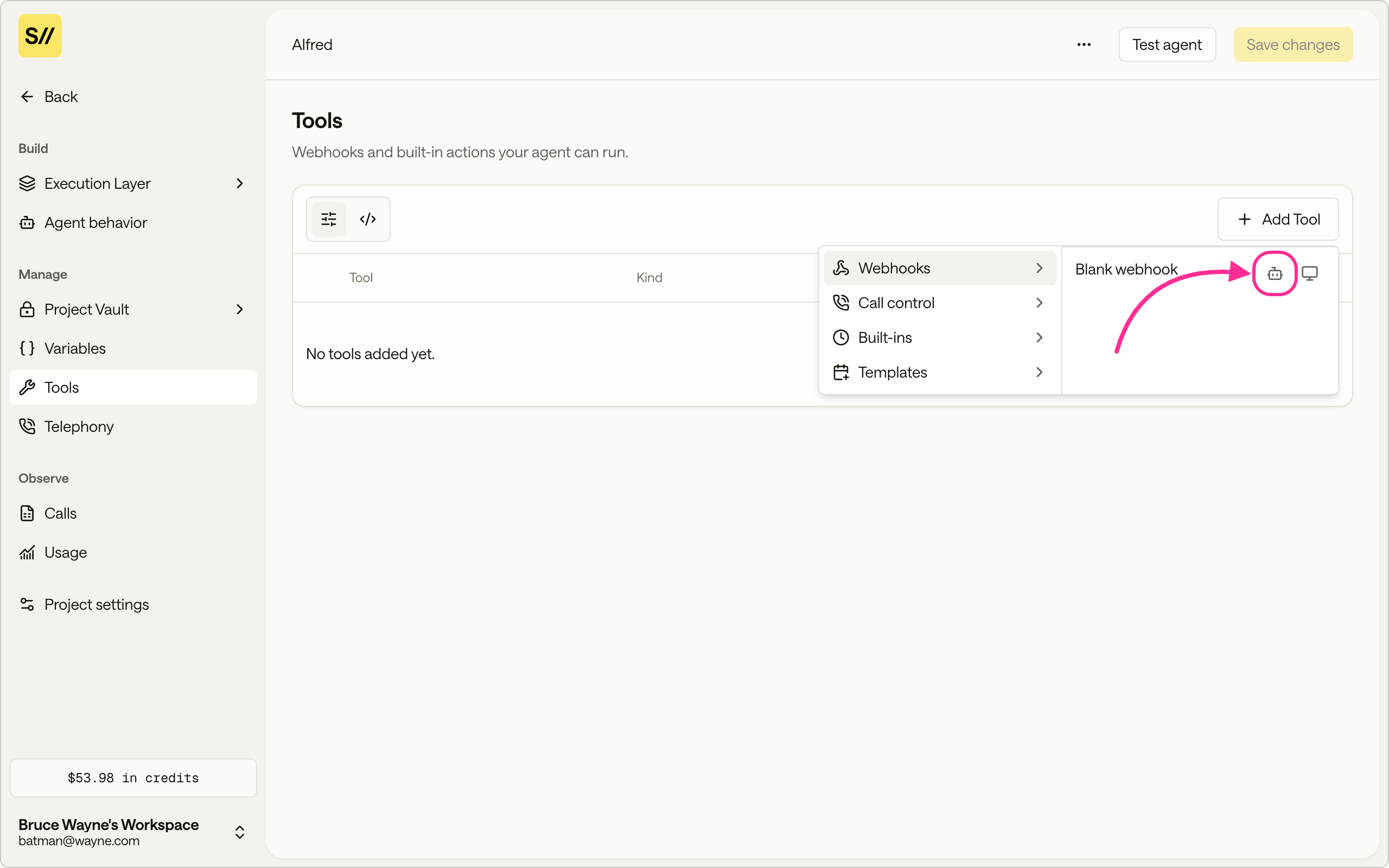This screenshot has width=1389, height=868.
Task: Open the workspace switcher chevrons
Action: [x=240, y=832]
